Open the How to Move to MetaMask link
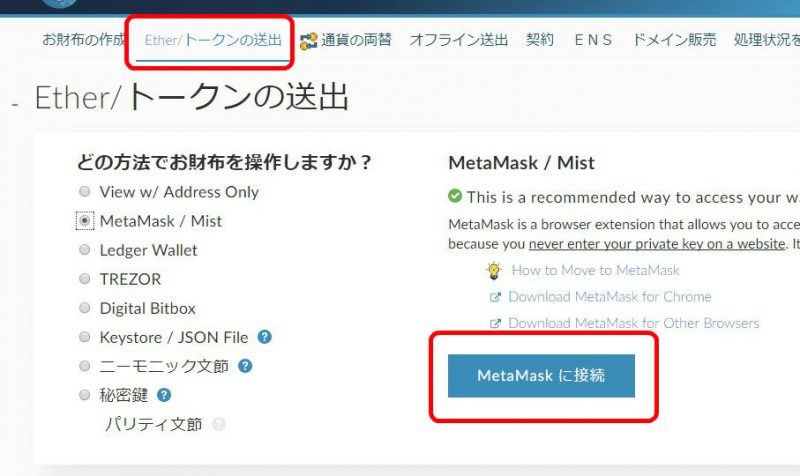The width and height of the screenshot is (800, 476). click(x=595, y=270)
